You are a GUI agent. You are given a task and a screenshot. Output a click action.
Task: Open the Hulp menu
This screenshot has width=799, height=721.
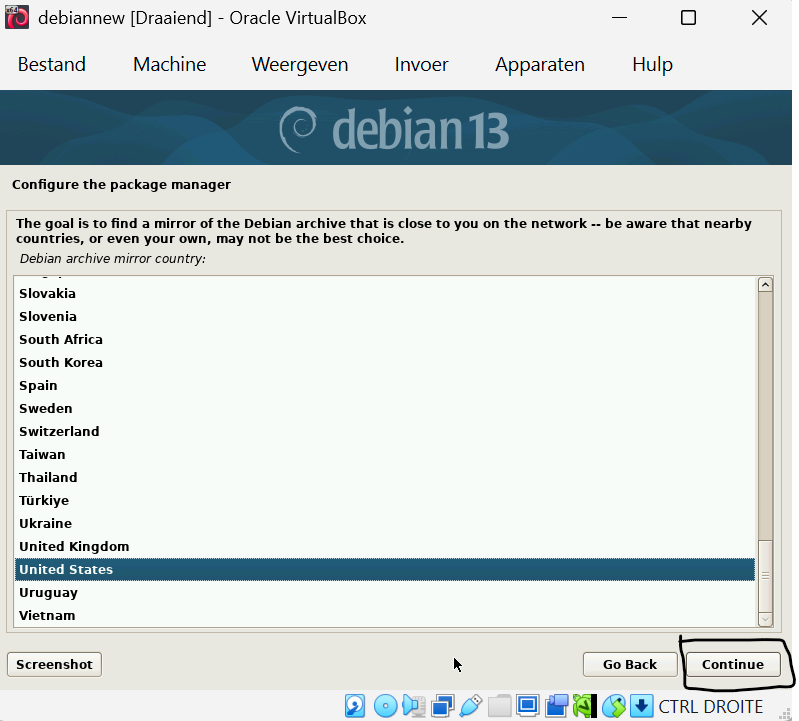[x=652, y=65]
